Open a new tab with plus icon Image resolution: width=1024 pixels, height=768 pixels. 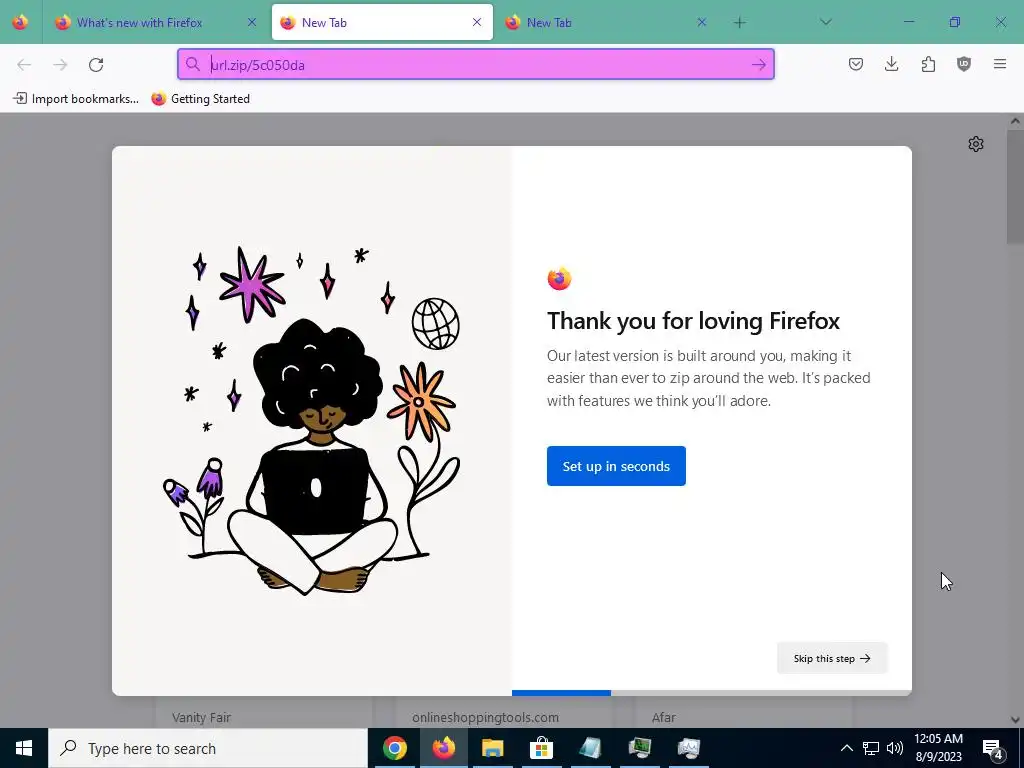tap(739, 23)
